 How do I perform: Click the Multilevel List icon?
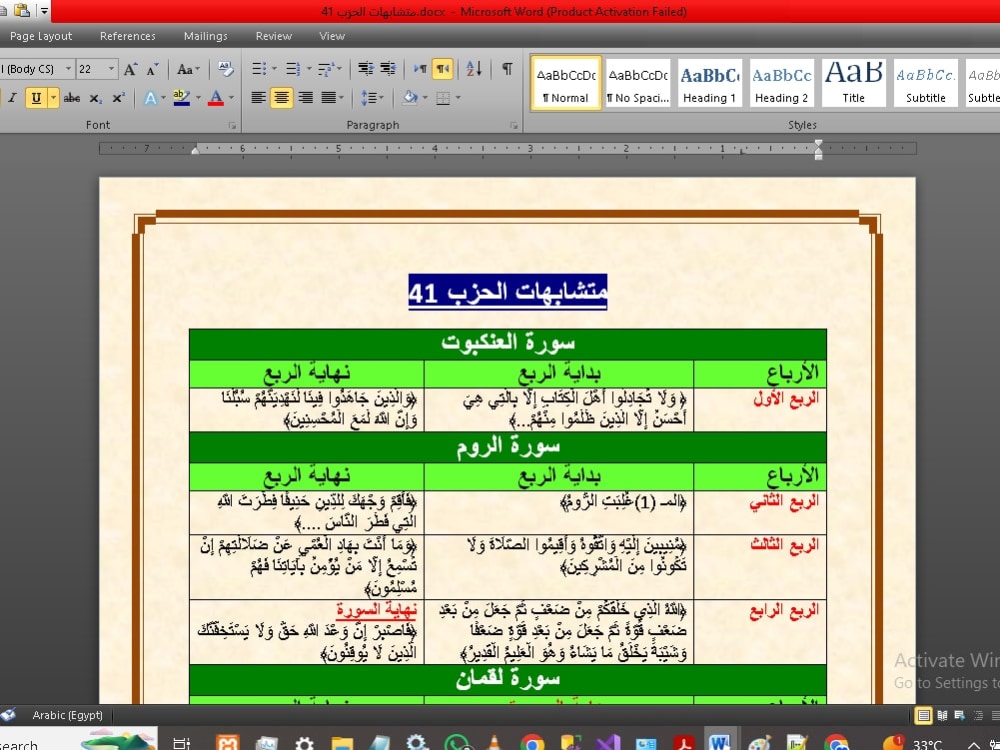(326, 69)
